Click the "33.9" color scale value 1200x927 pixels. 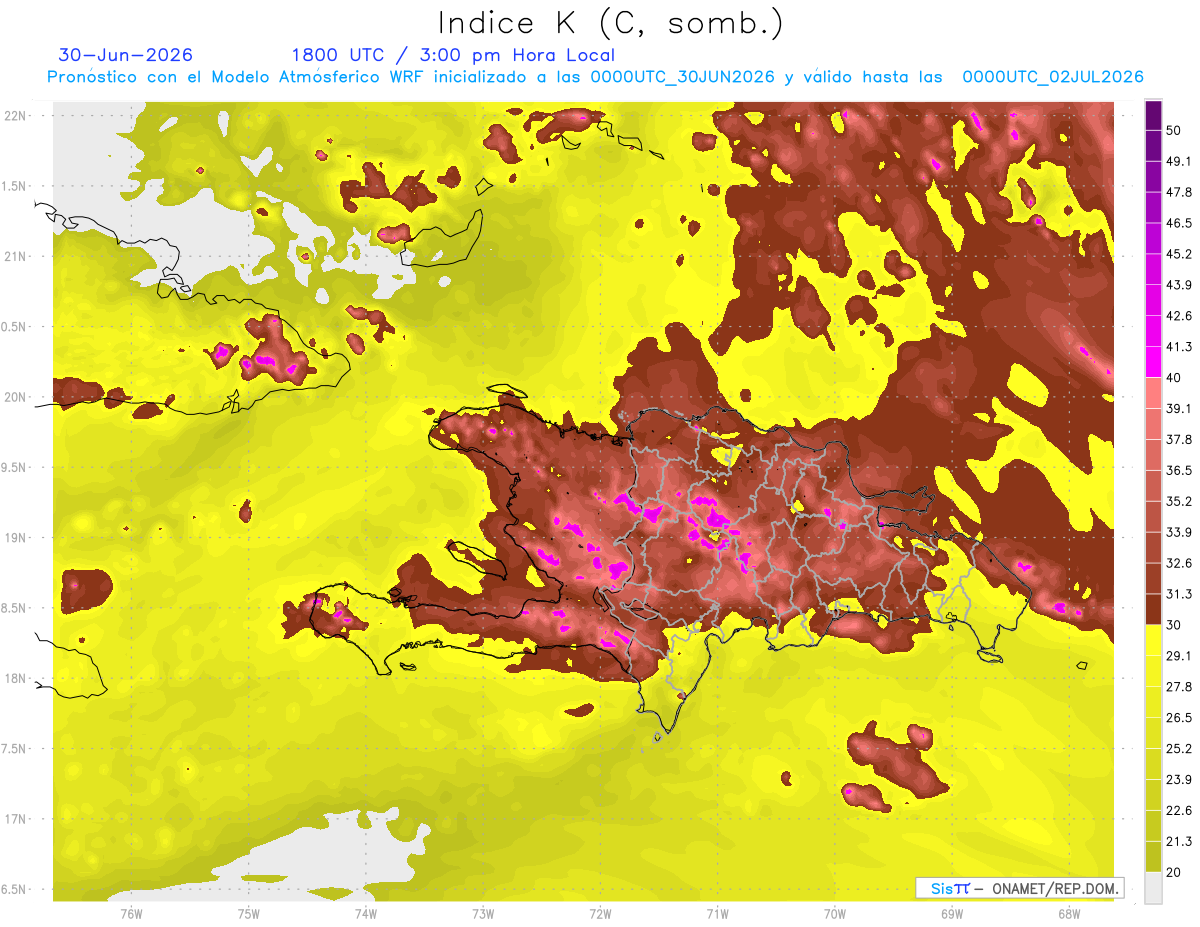click(1179, 532)
